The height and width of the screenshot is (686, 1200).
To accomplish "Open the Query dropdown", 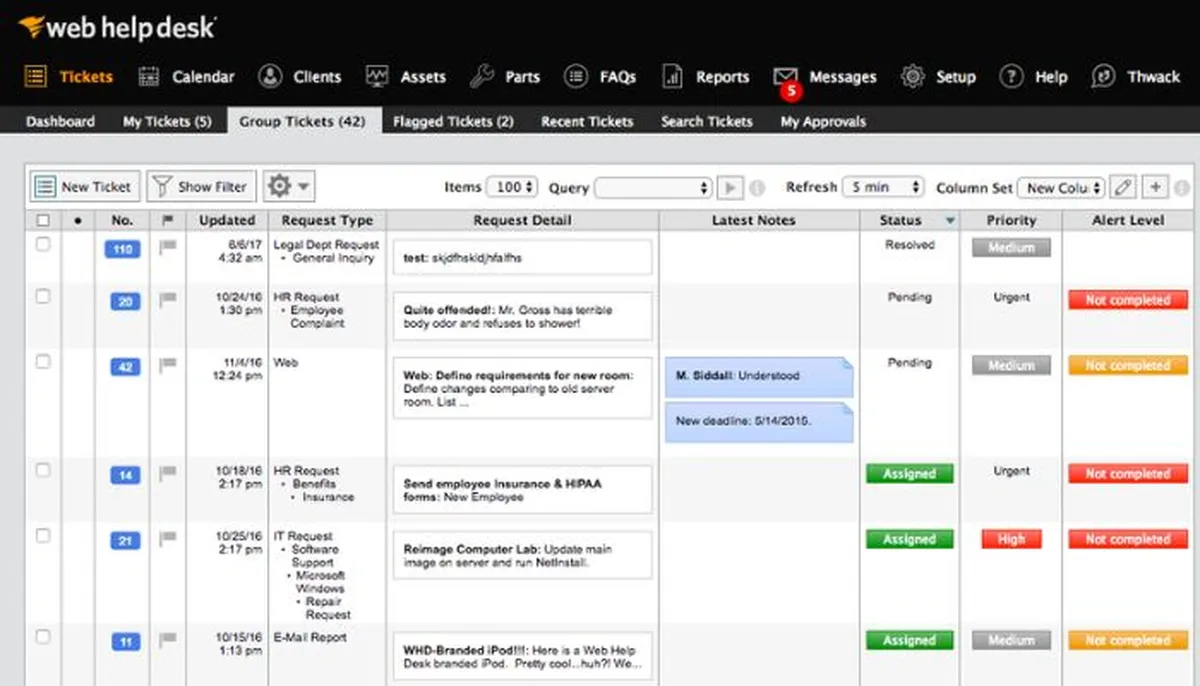I will [653, 187].
